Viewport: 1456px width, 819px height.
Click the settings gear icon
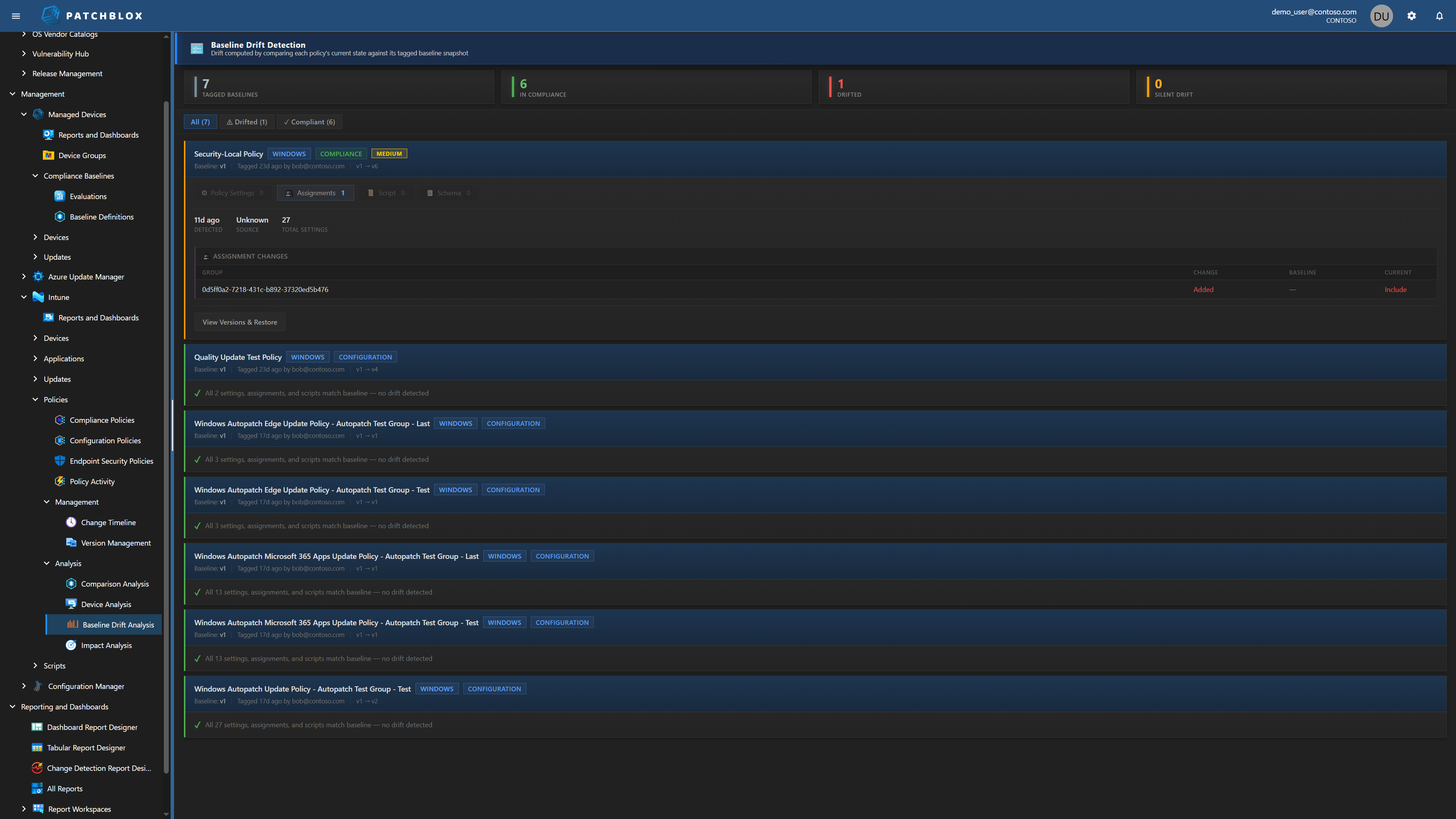(1411, 16)
